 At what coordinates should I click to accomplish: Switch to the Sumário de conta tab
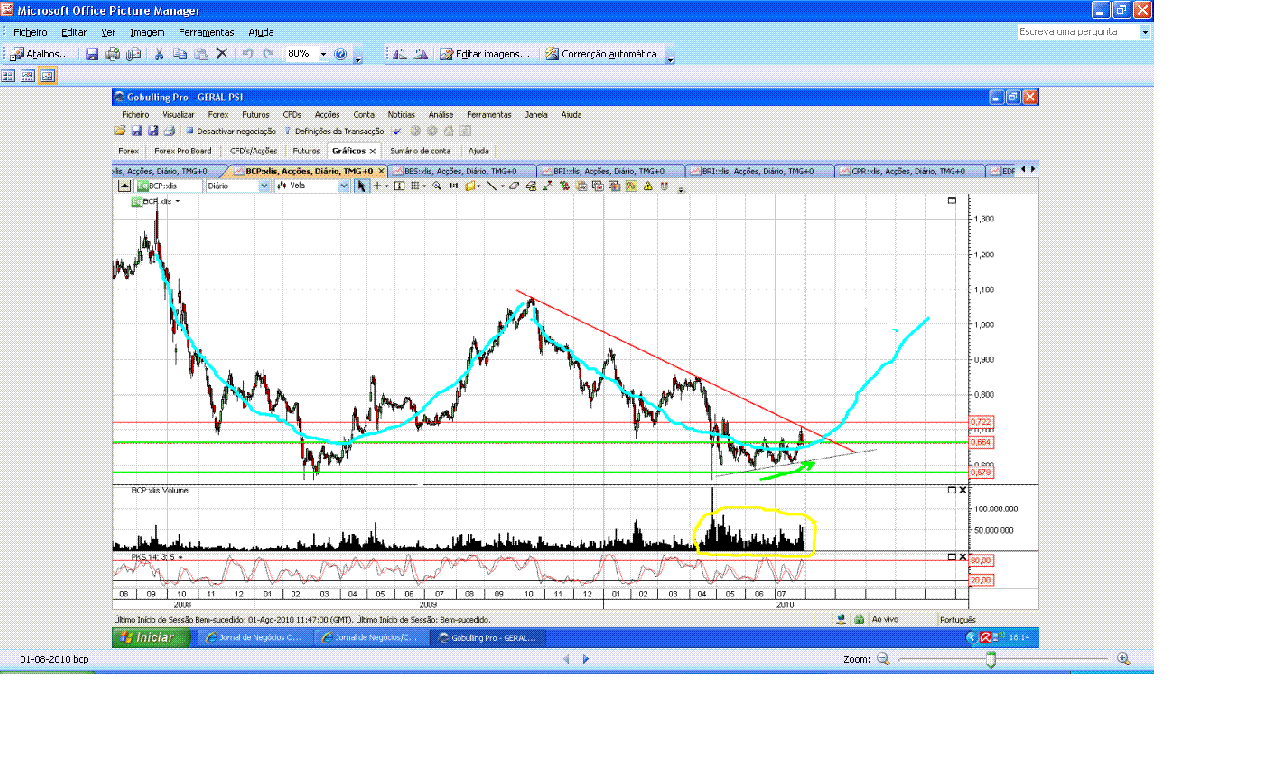pyautogui.click(x=420, y=151)
